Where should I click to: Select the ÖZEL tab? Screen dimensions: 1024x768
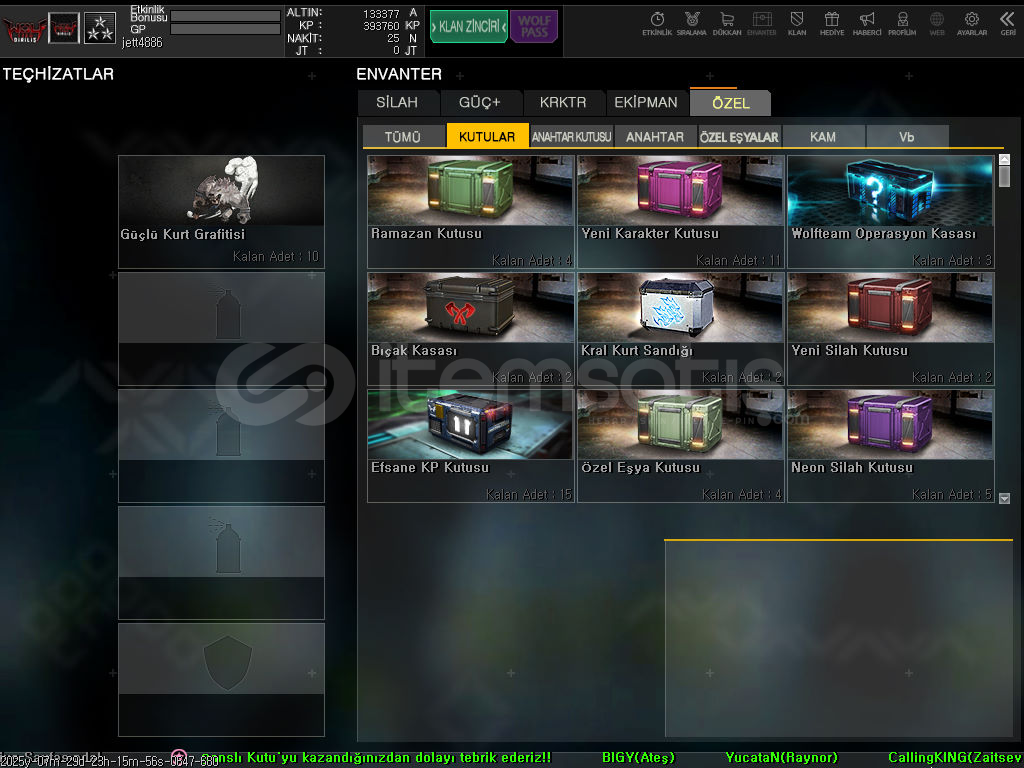click(x=731, y=103)
